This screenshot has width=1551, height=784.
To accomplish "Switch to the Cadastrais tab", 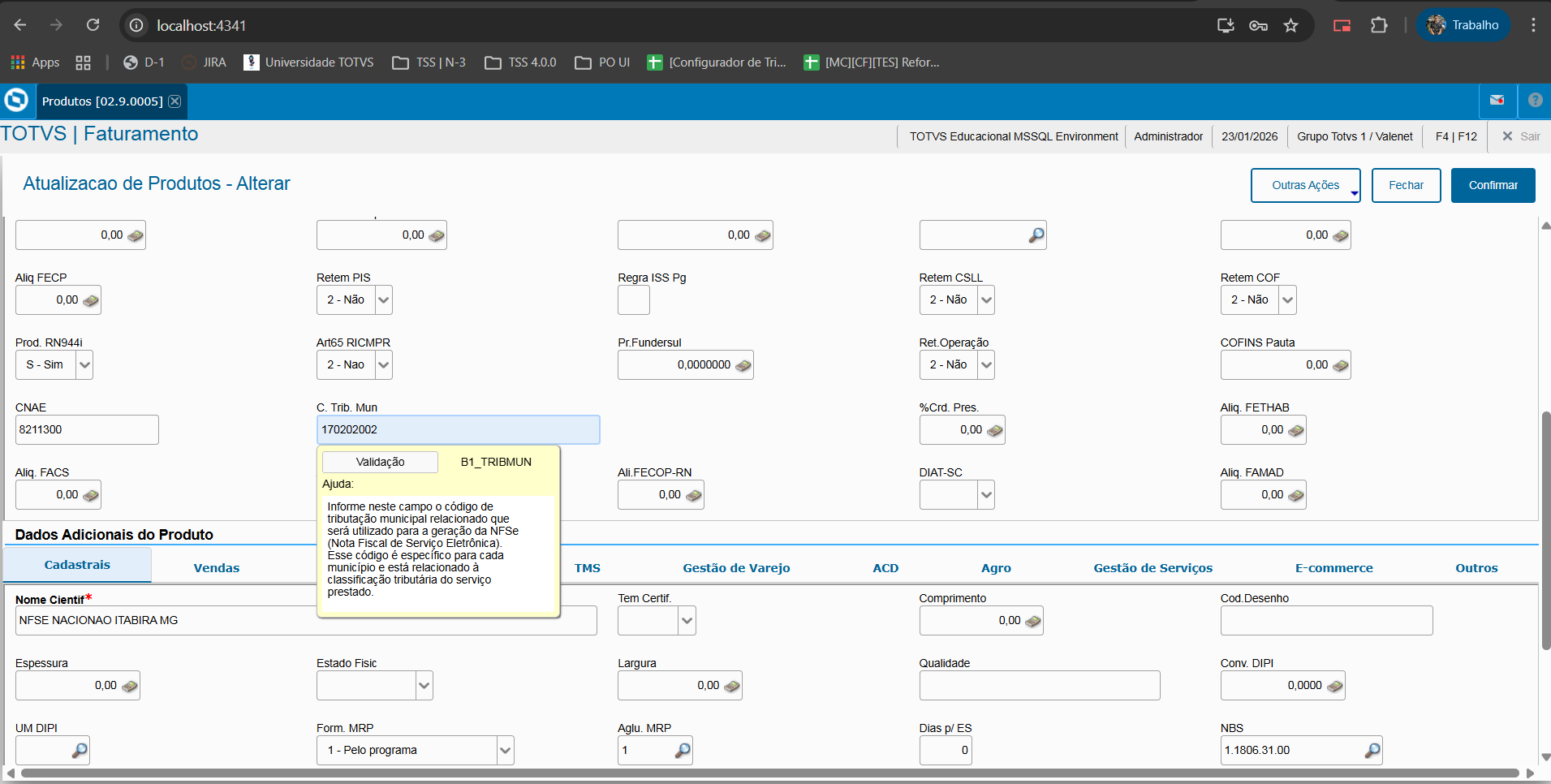I will pos(77,565).
